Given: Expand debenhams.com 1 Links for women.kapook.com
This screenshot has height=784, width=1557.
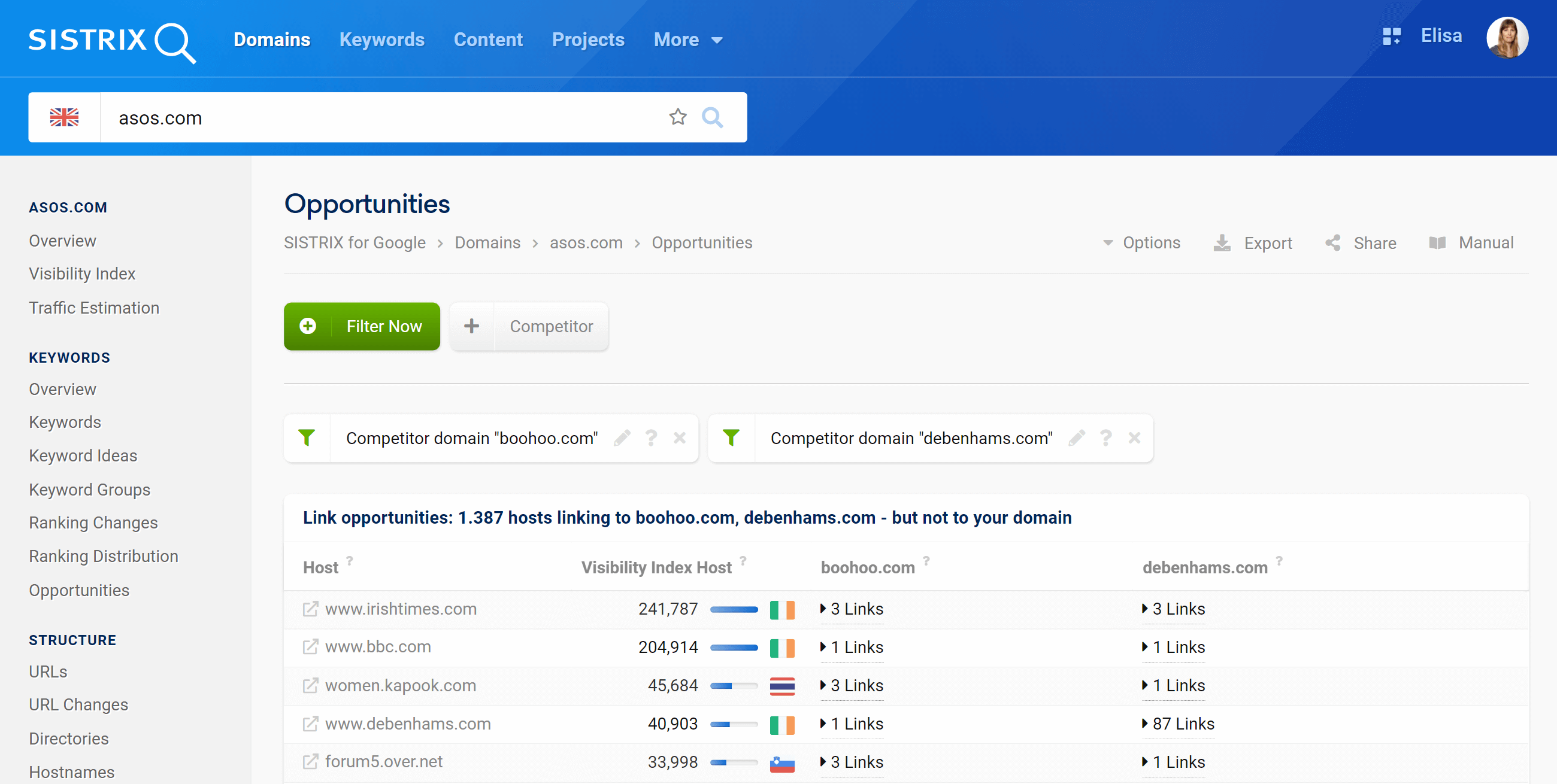Looking at the screenshot, I should point(1173,685).
